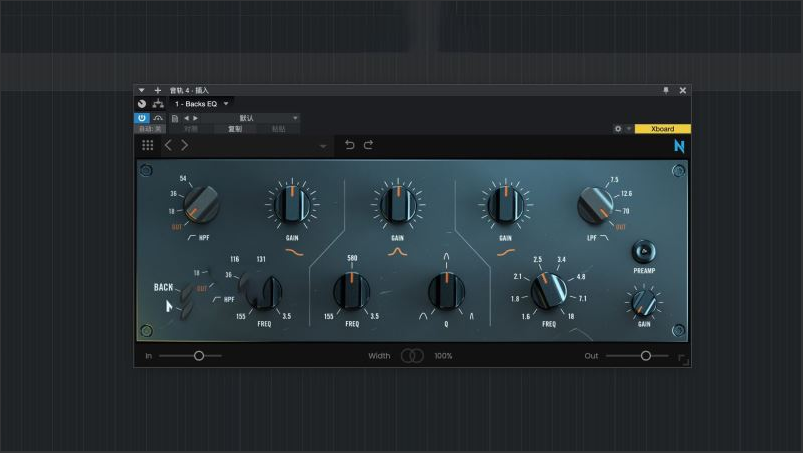This screenshot has width=803, height=453.
Task: Click the Out level slider handle
Action: [x=646, y=356]
